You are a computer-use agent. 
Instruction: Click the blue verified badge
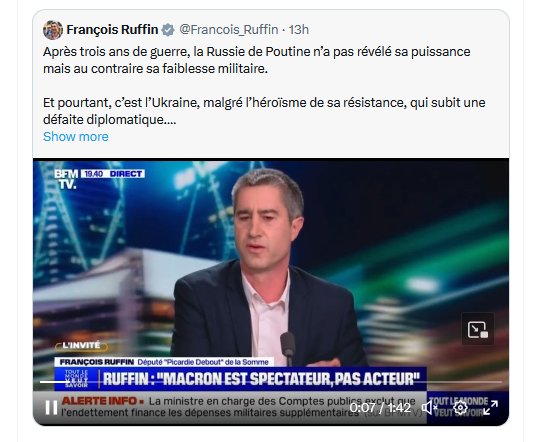click(x=168, y=30)
